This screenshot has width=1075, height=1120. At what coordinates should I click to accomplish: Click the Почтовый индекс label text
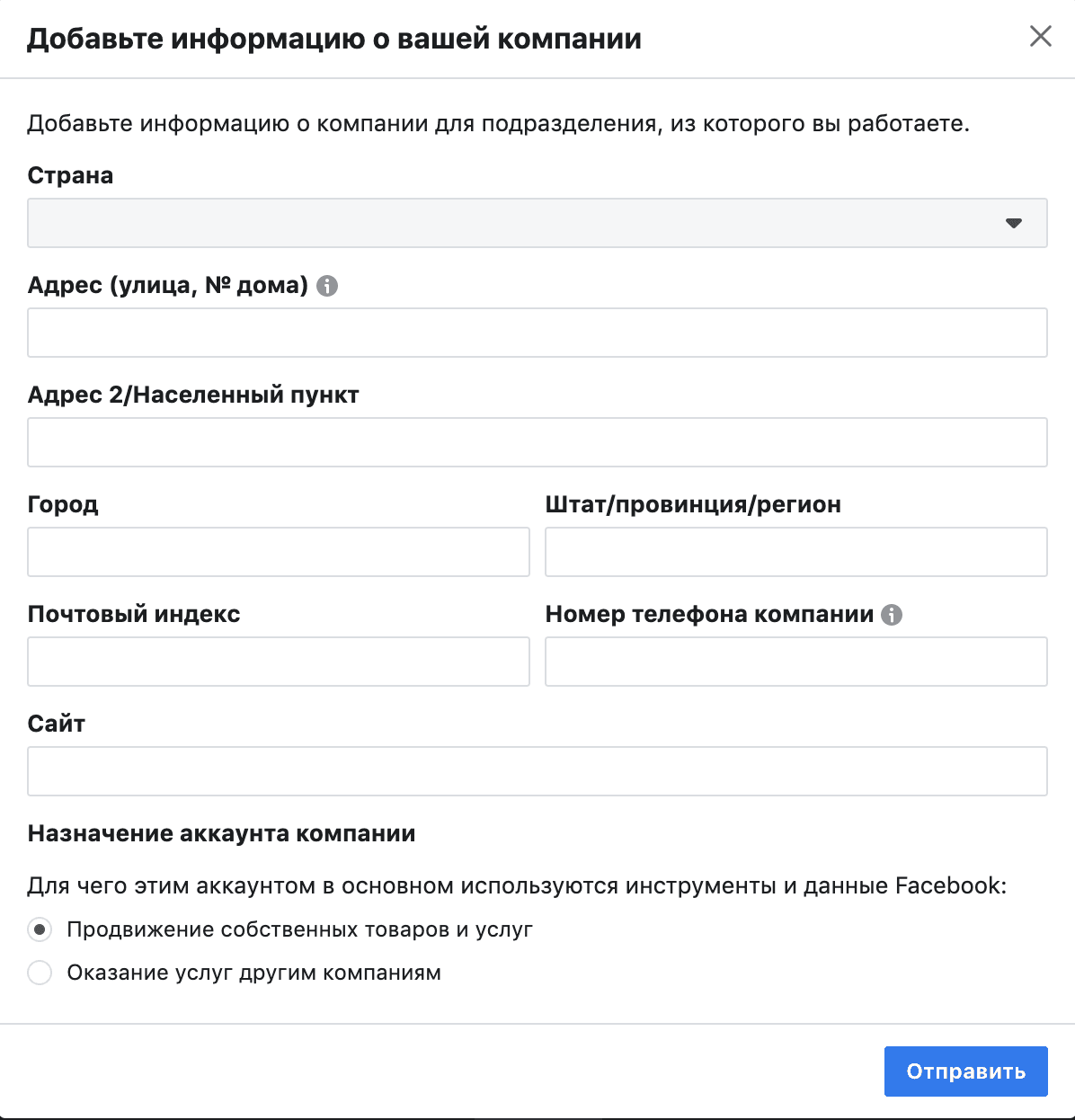134,614
